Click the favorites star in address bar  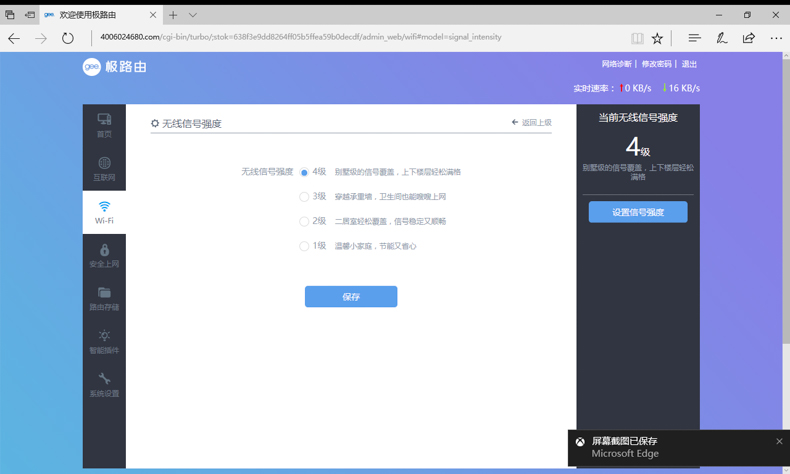(x=657, y=38)
